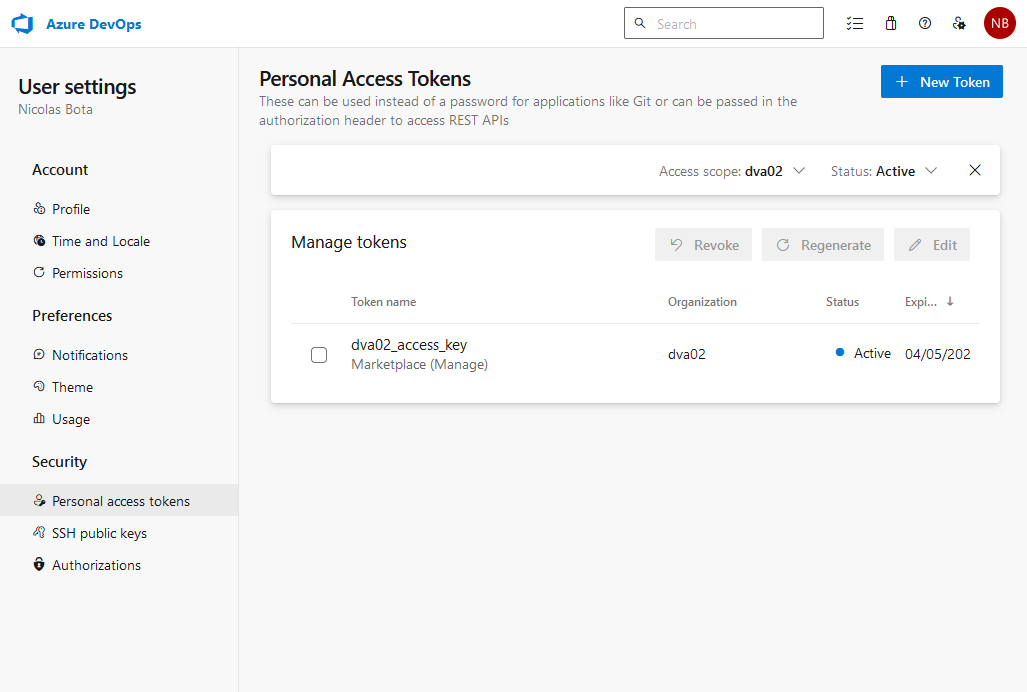The height and width of the screenshot is (692, 1027).
Task: Open the work items checklist icon
Action: [855, 24]
